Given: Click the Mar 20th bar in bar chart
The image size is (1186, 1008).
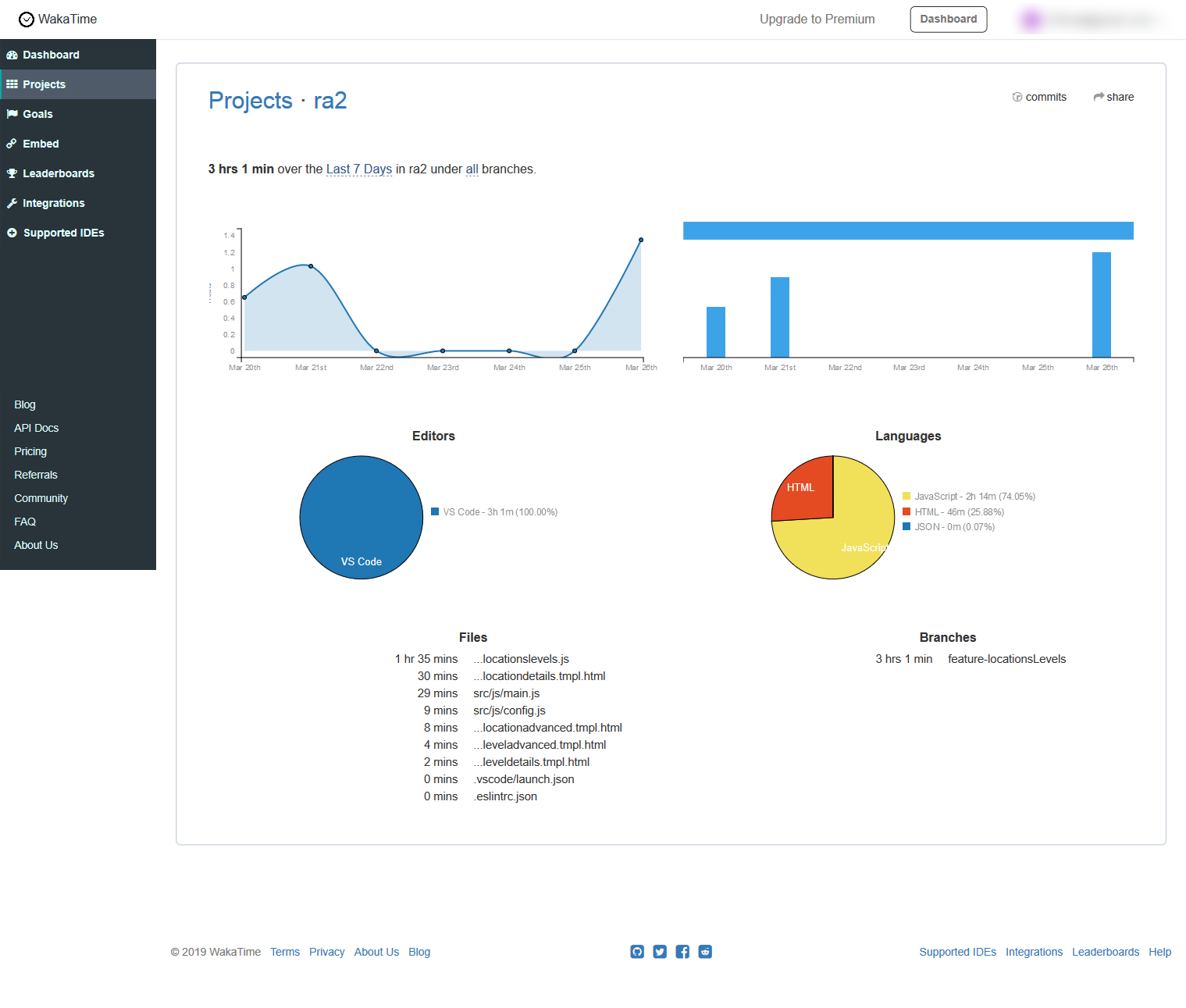Looking at the screenshot, I should click(x=716, y=332).
